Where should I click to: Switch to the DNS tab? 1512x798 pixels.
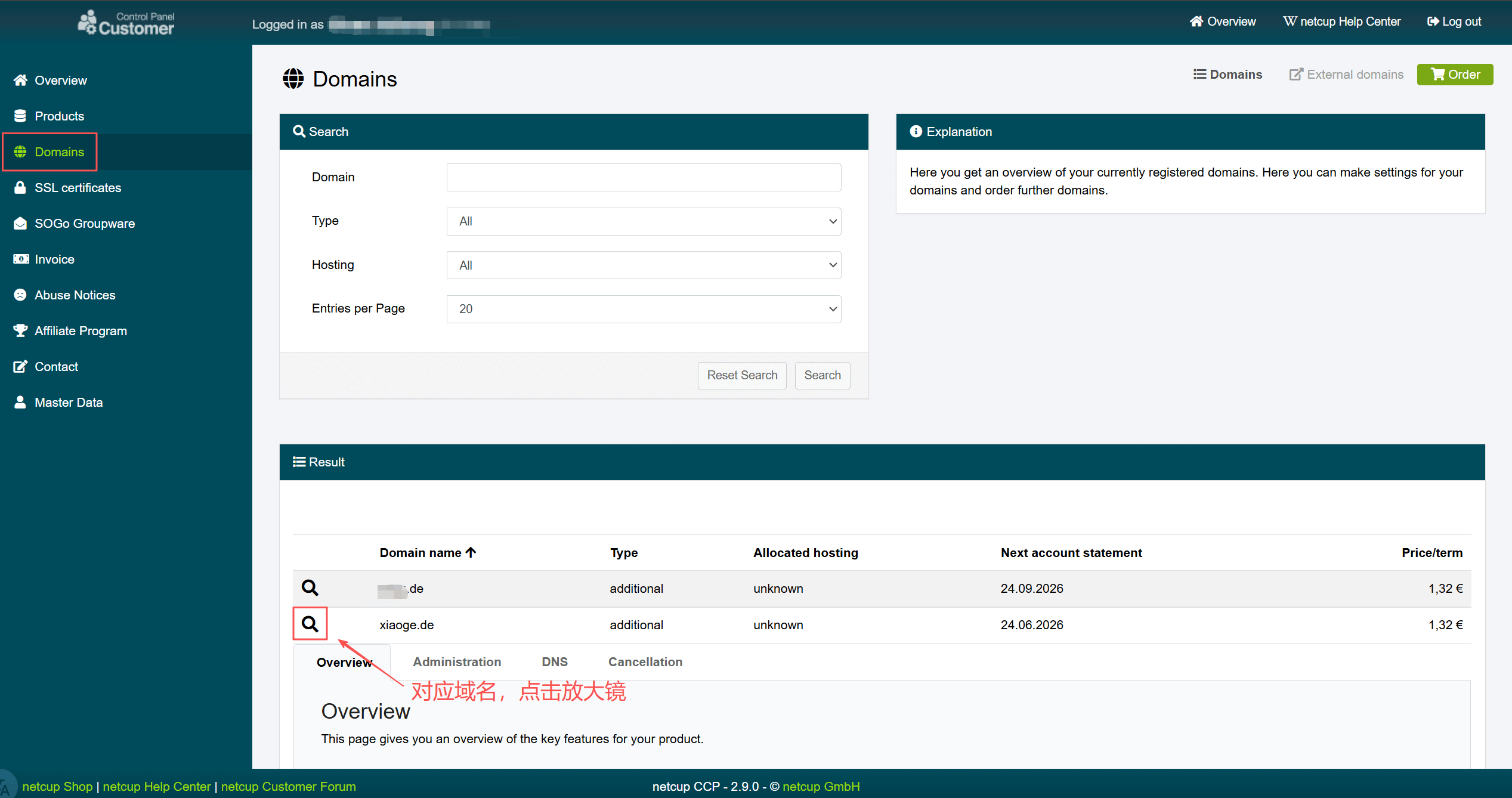tap(554, 662)
